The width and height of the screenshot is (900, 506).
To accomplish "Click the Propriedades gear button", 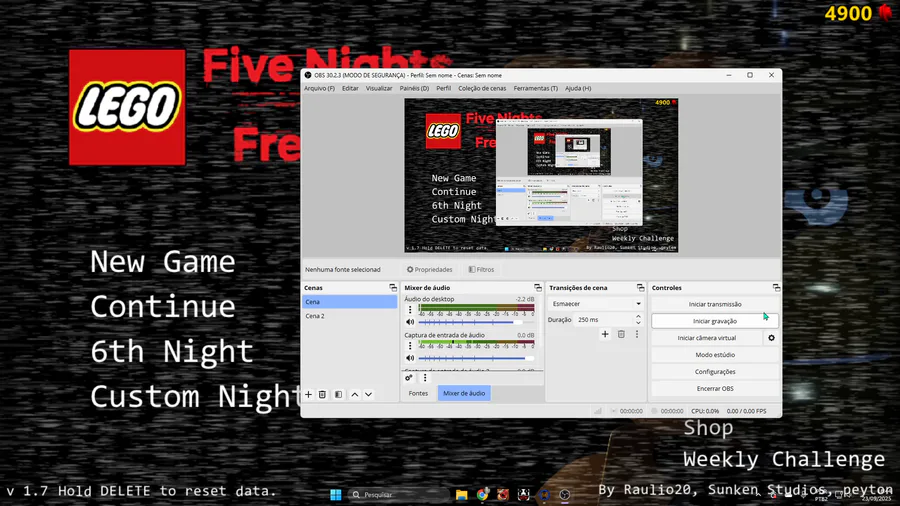I will [x=429, y=269].
